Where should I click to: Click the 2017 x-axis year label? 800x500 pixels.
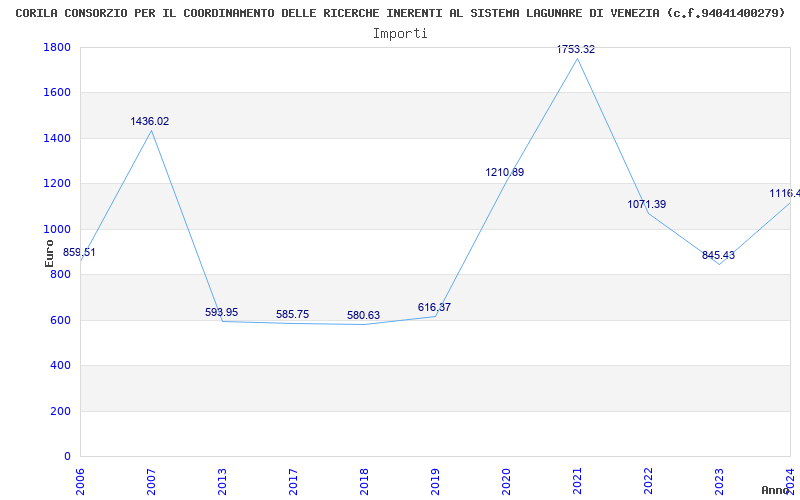point(293,481)
